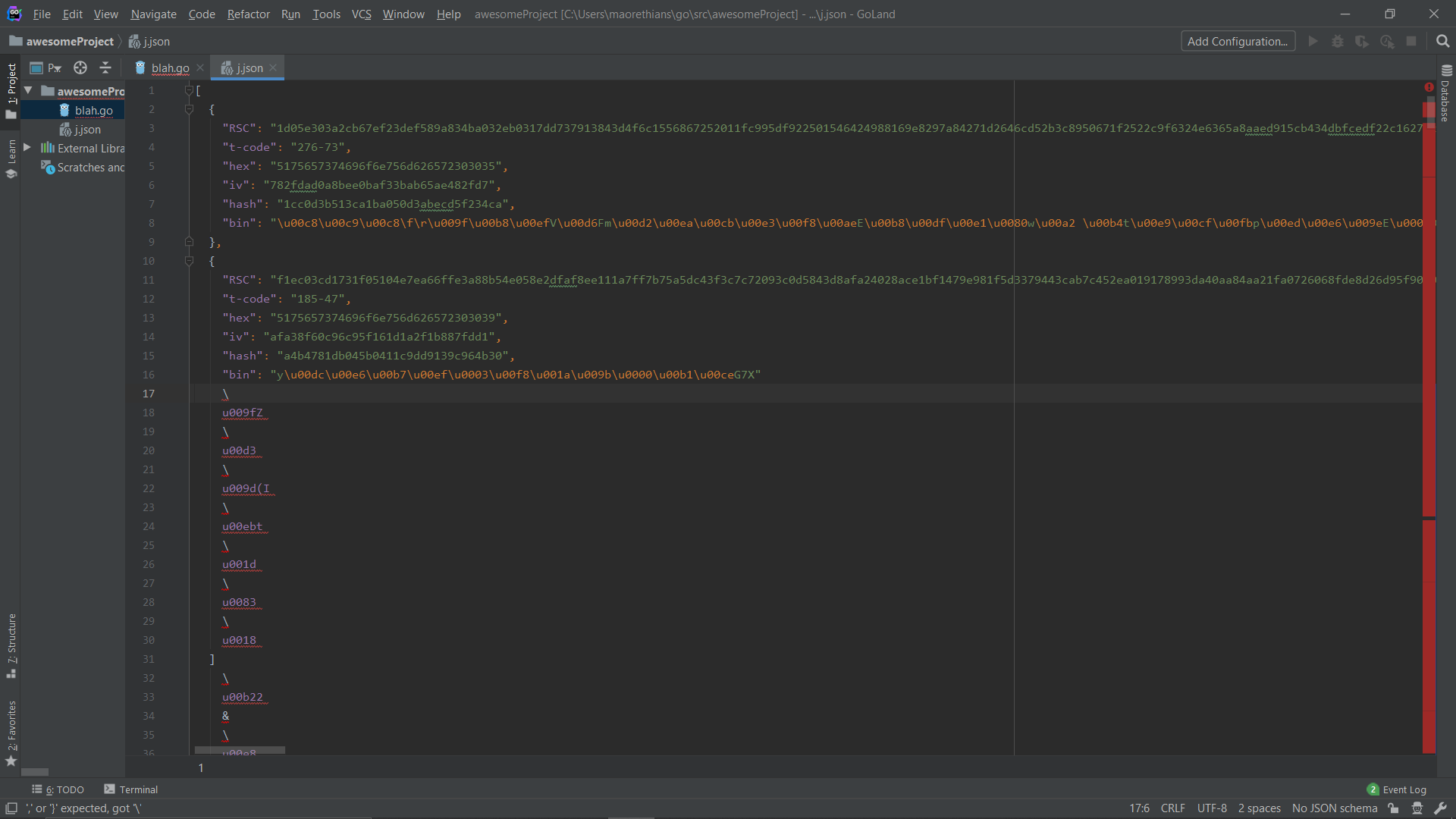The height and width of the screenshot is (819, 1456).
Task: Open the Project view dropdown selector
Action: (45, 67)
